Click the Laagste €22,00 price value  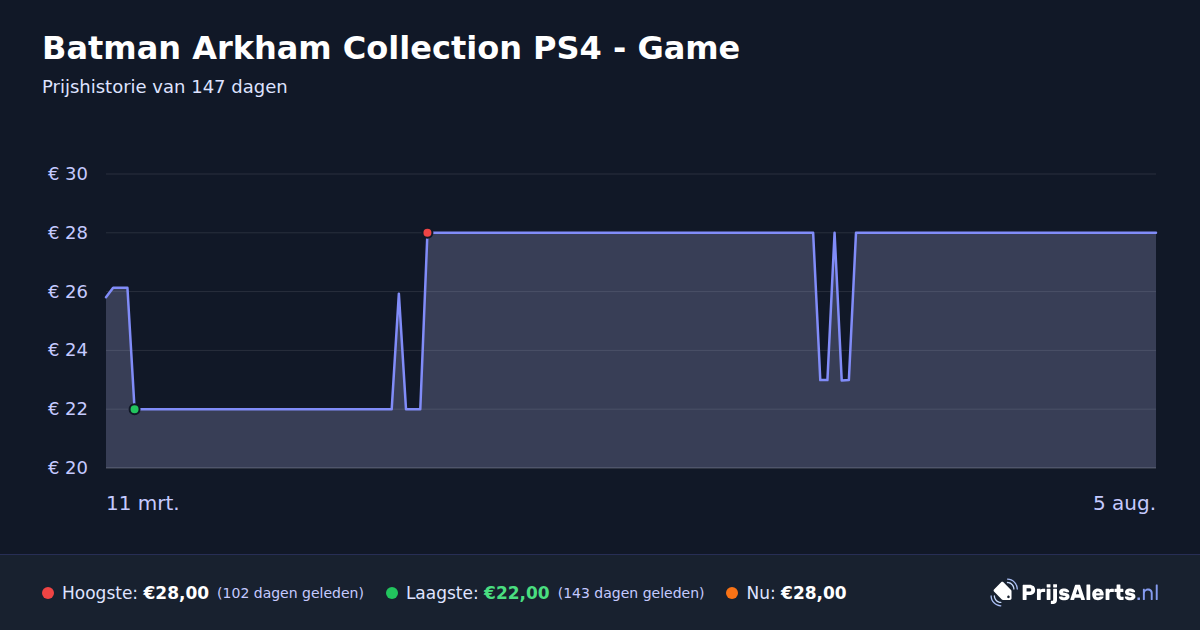tap(517, 593)
